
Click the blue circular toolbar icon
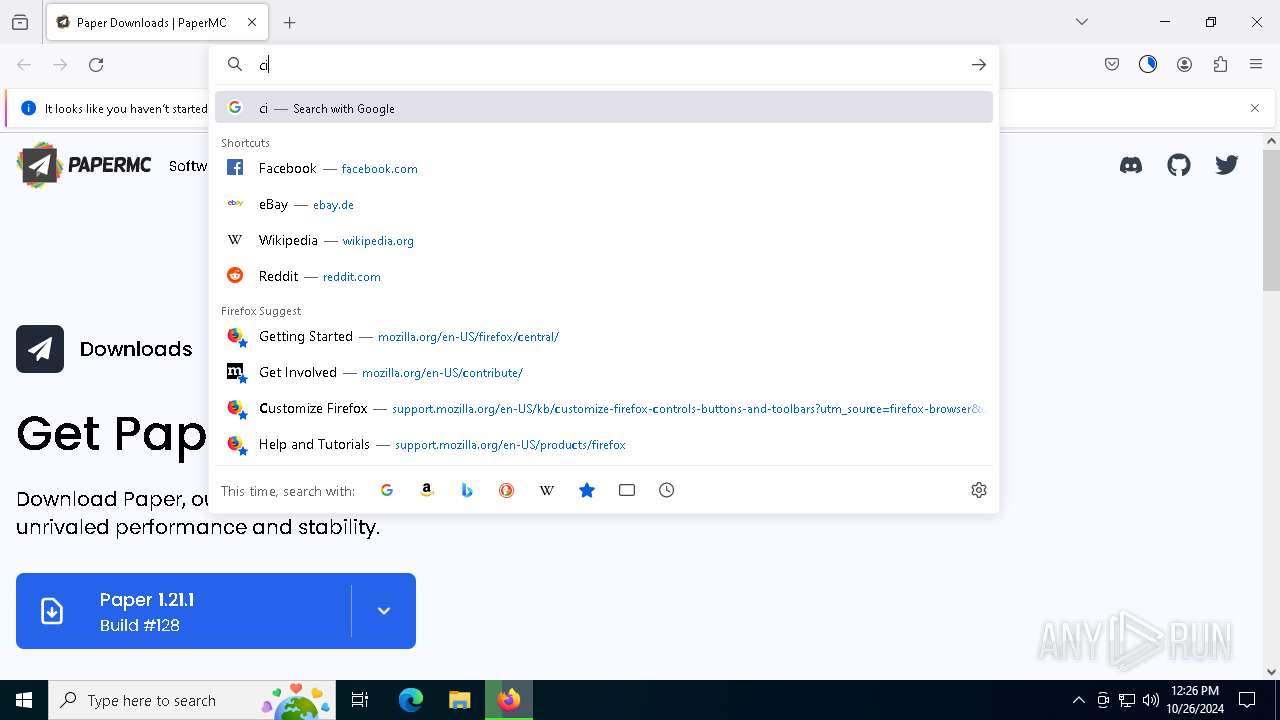tap(1148, 64)
